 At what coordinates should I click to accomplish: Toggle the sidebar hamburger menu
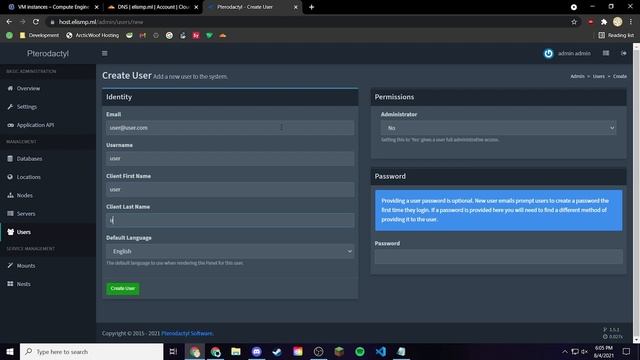coord(104,53)
